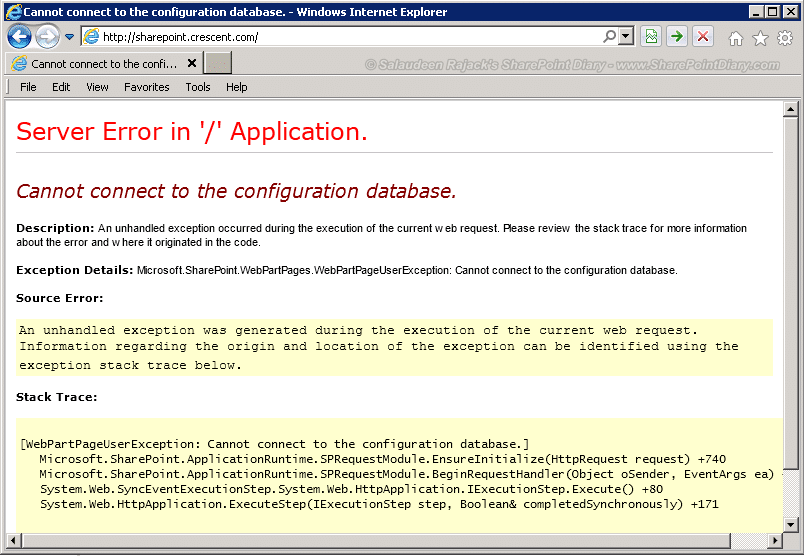Open the Tools gear icon
This screenshot has width=804, height=556.
785,38
